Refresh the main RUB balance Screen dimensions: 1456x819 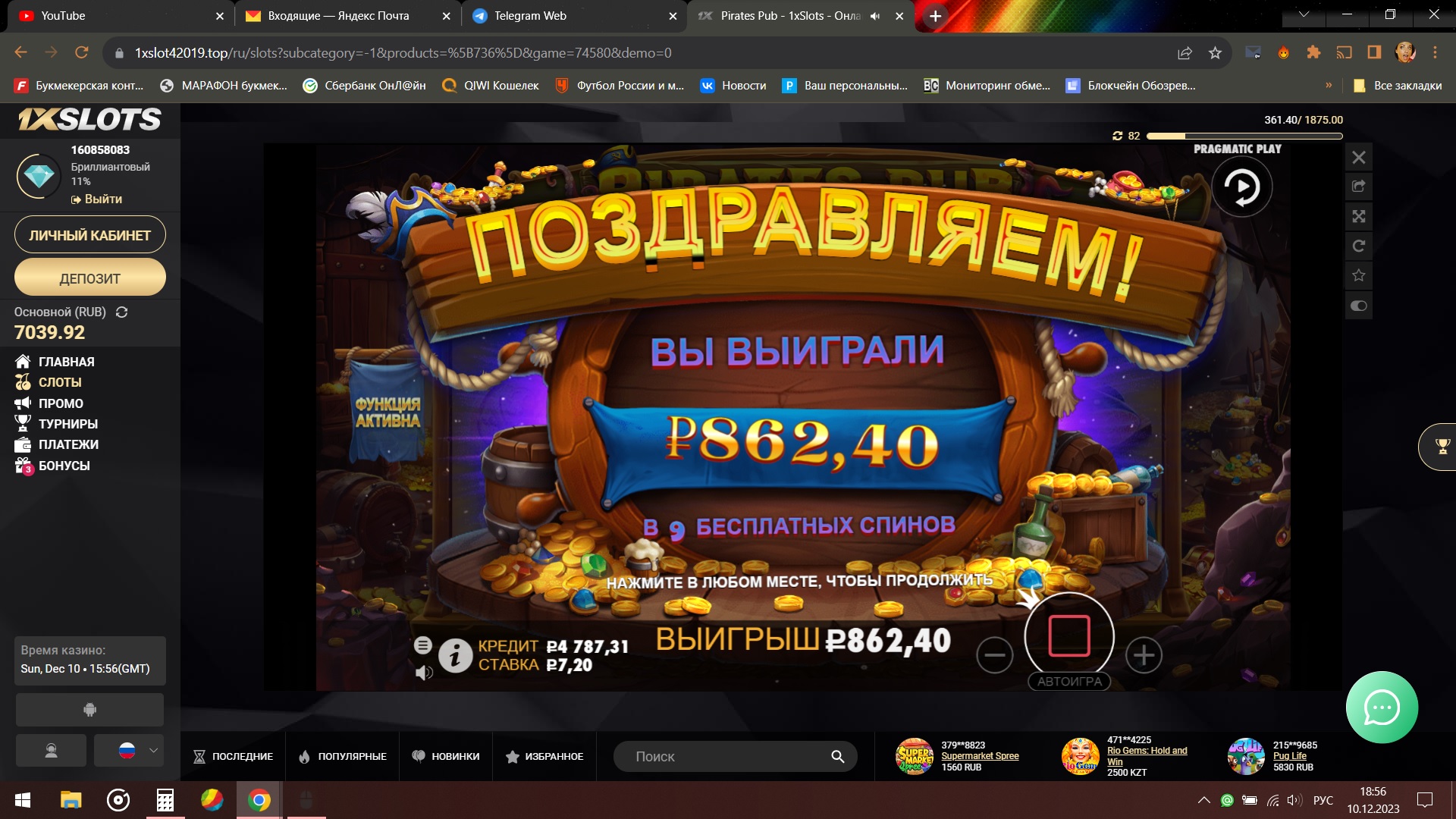[121, 312]
